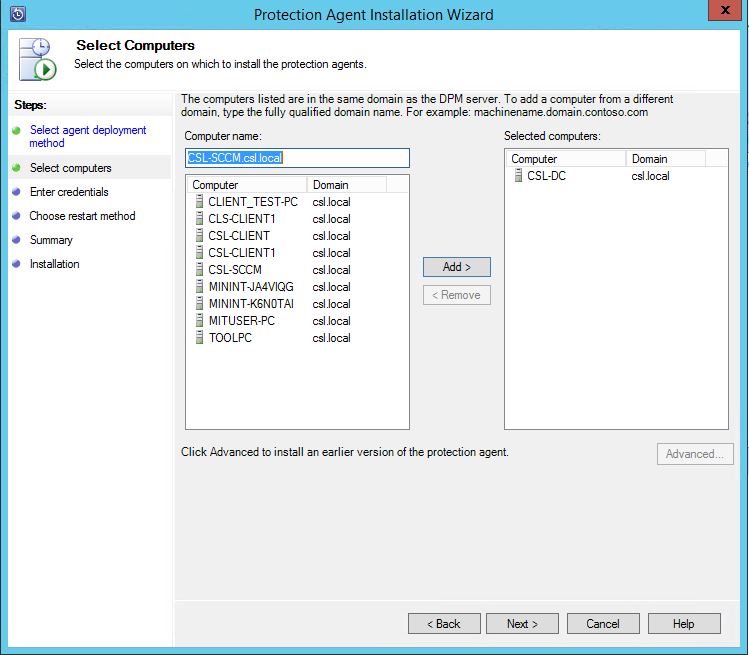Click the server icon beside CSL-DC
Viewport: 749px width, 655px height.
point(518,175)
